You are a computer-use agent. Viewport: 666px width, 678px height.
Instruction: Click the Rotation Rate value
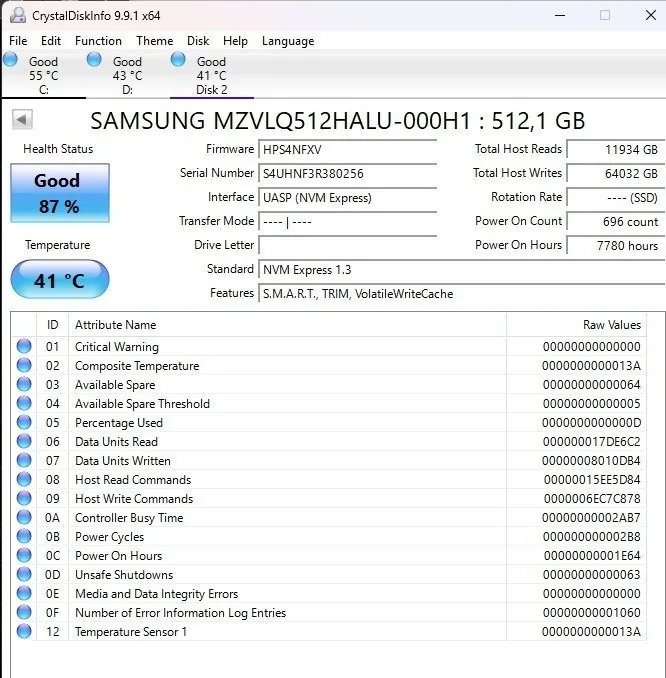click(x=615, y=198)
